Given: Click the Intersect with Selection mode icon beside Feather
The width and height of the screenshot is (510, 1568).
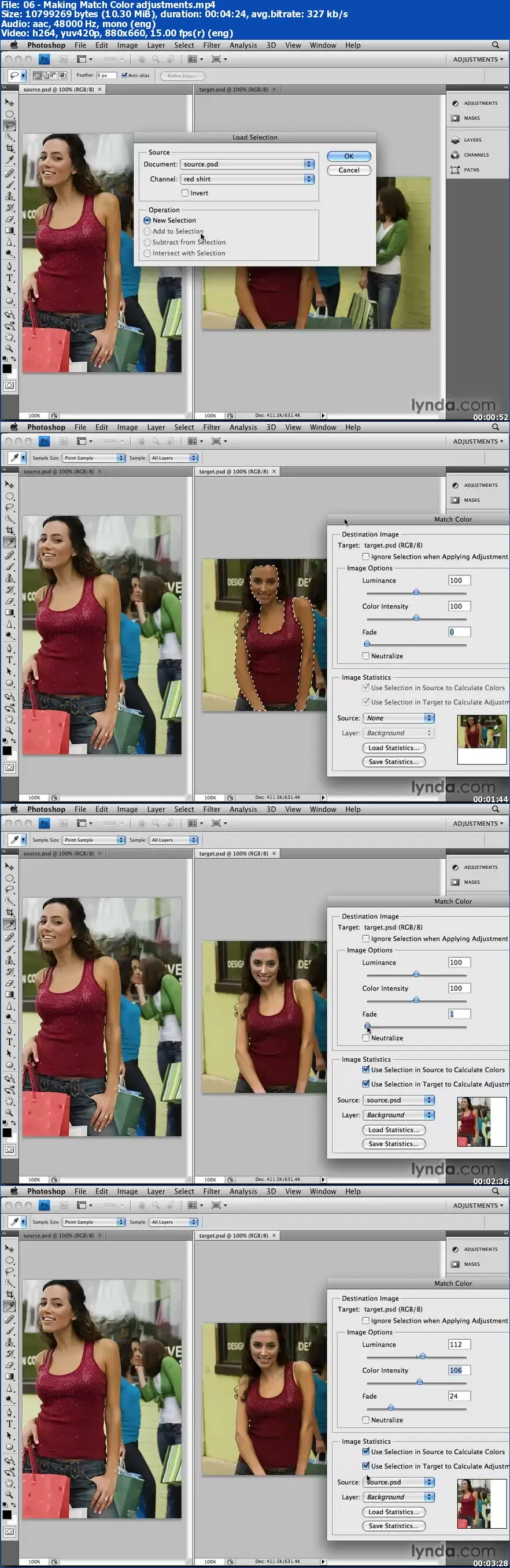Looking at the screenshot, I should coord(62,76).
